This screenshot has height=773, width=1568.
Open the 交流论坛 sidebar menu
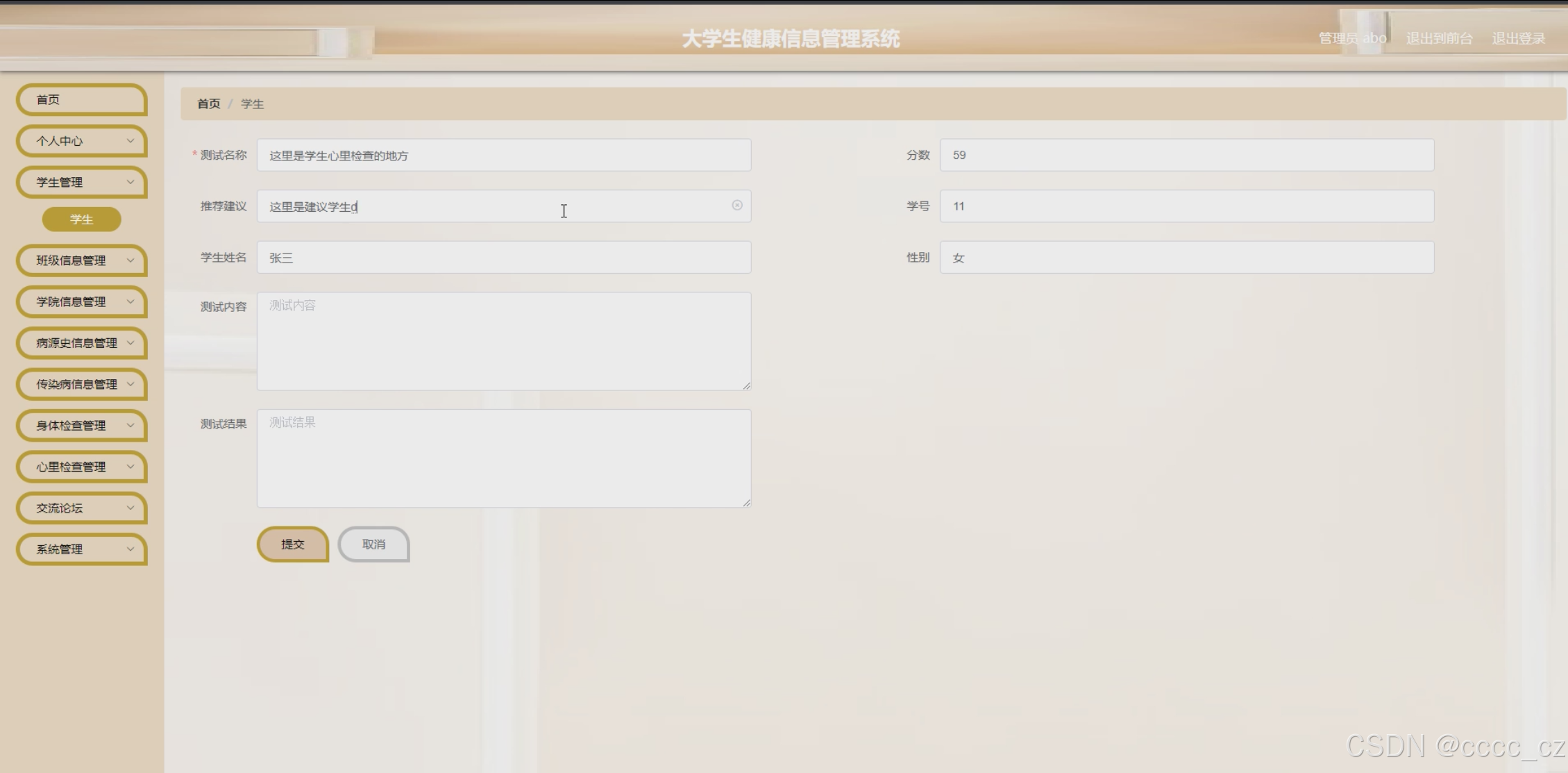click(x=81, y=508)
